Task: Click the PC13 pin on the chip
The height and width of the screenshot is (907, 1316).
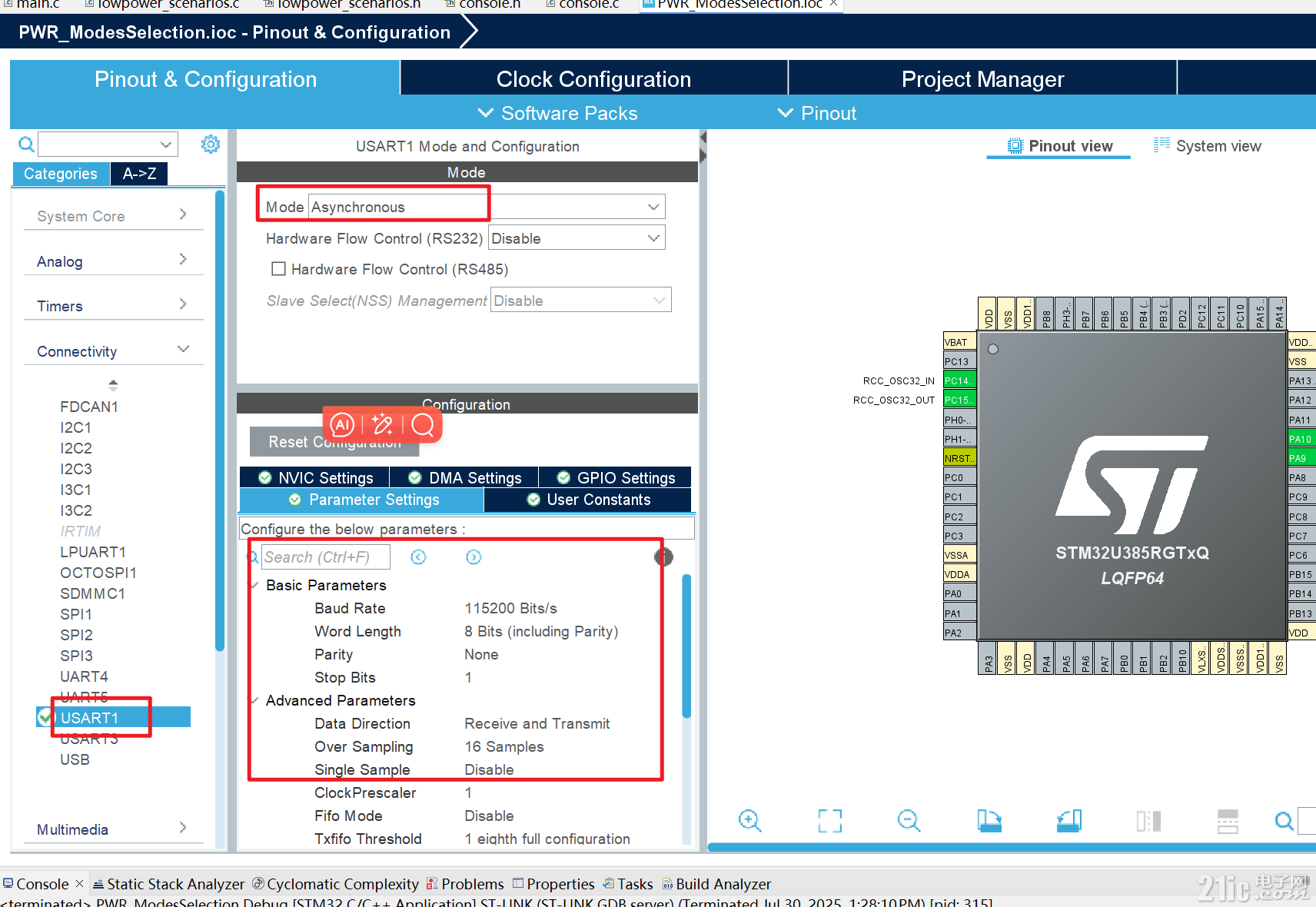Action: coord(959,361)
